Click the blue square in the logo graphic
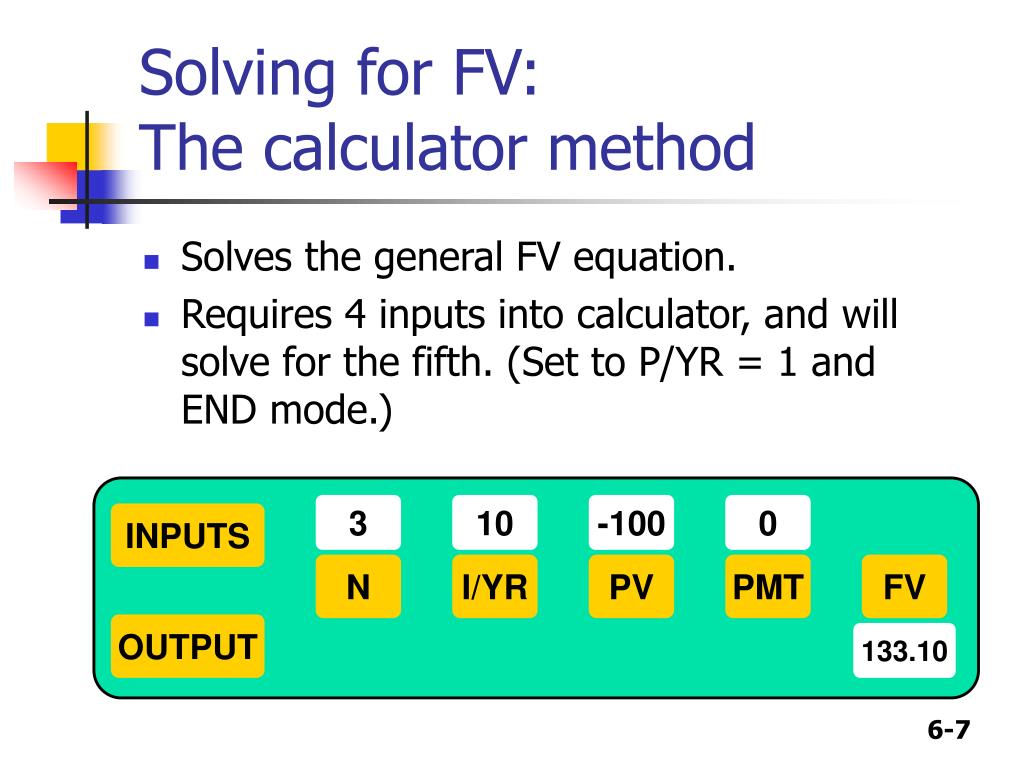 pos(98,197)
